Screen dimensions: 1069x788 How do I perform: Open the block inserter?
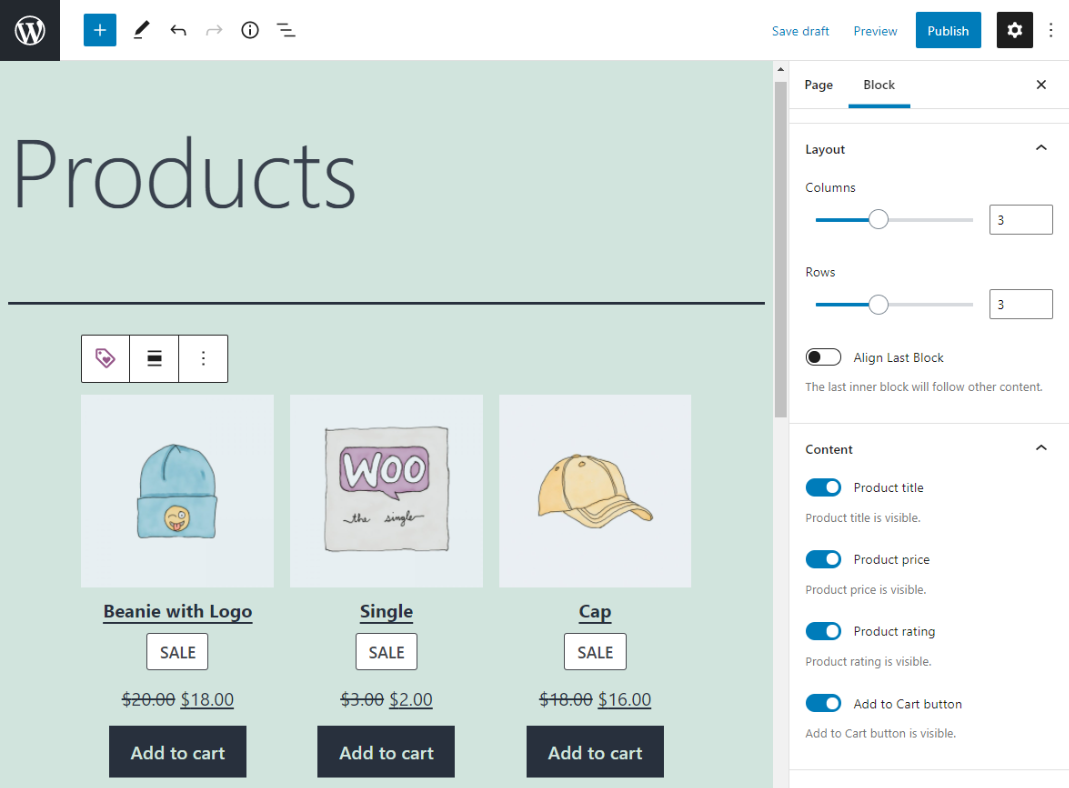99,30
